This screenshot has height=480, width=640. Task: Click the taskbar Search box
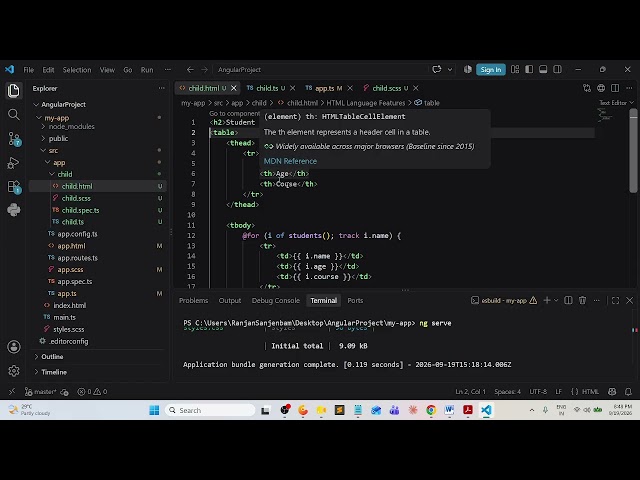210,410
